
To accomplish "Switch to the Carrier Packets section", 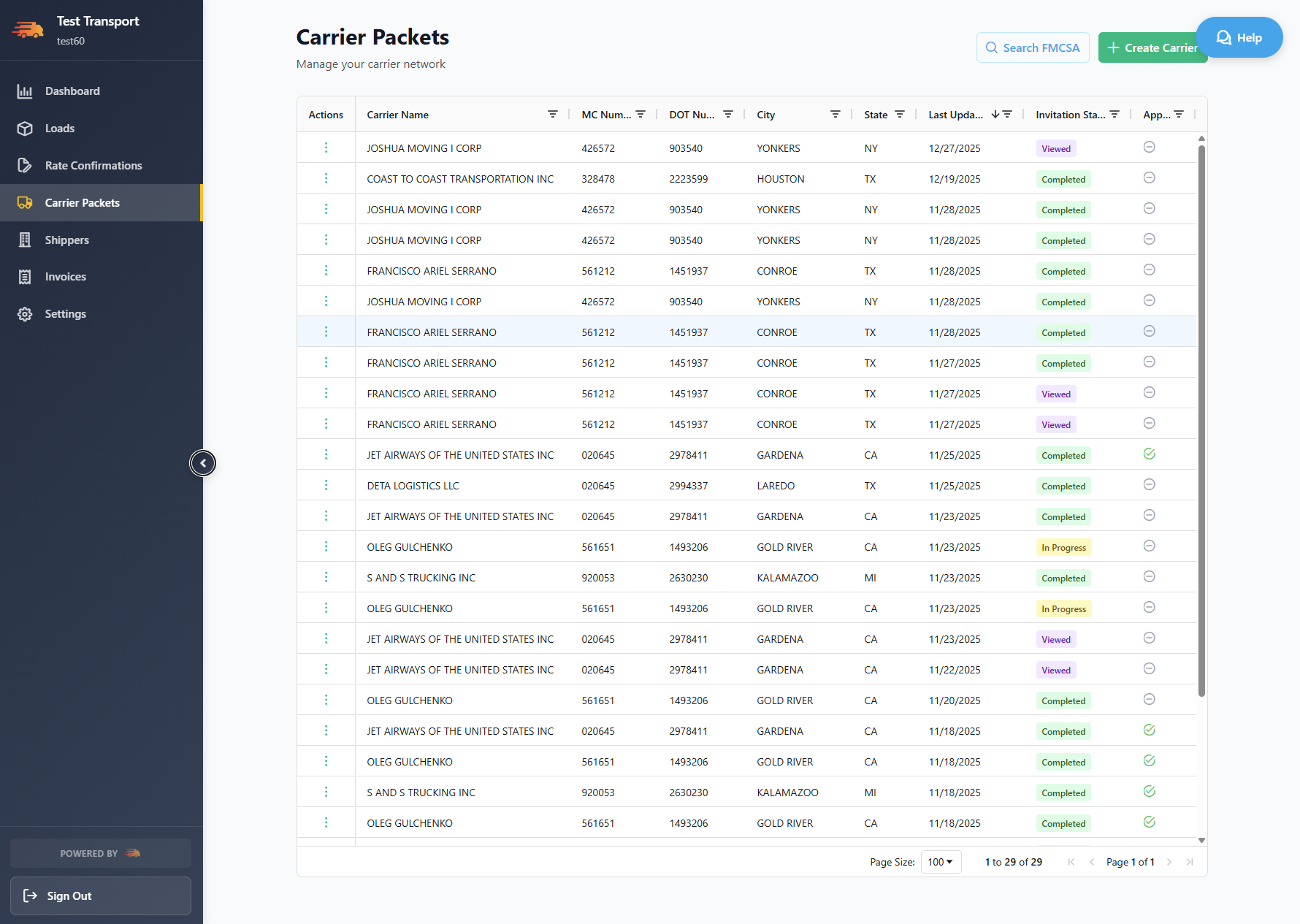I will (83, 202).
